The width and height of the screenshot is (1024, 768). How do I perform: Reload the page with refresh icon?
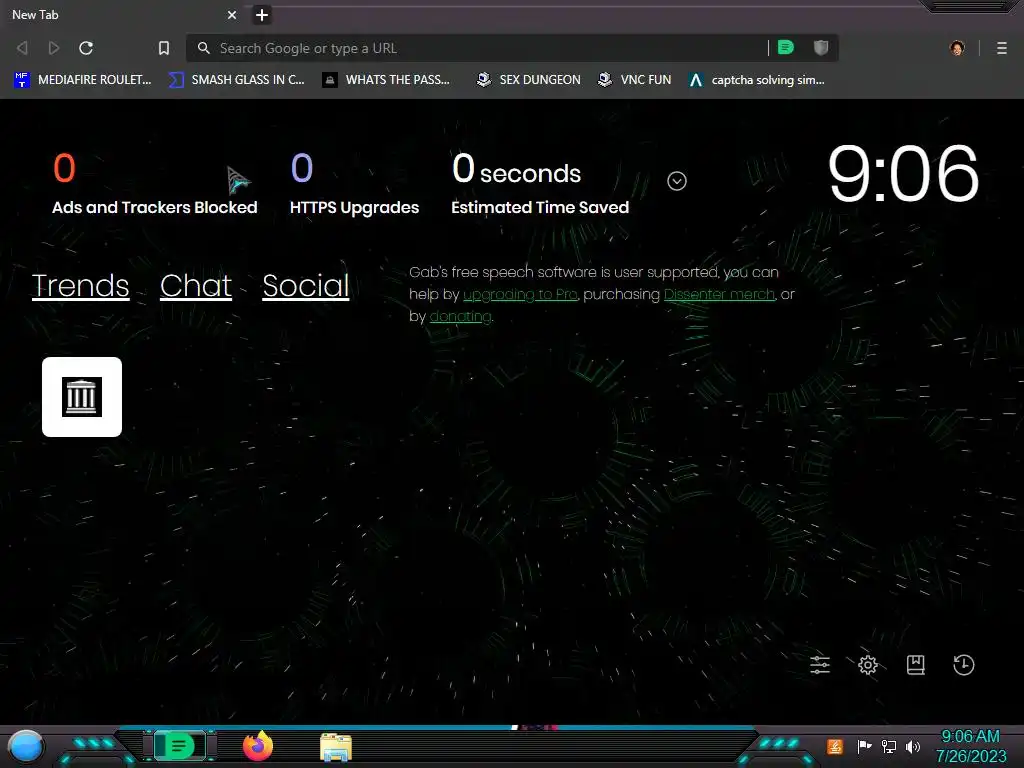point(86,48)
